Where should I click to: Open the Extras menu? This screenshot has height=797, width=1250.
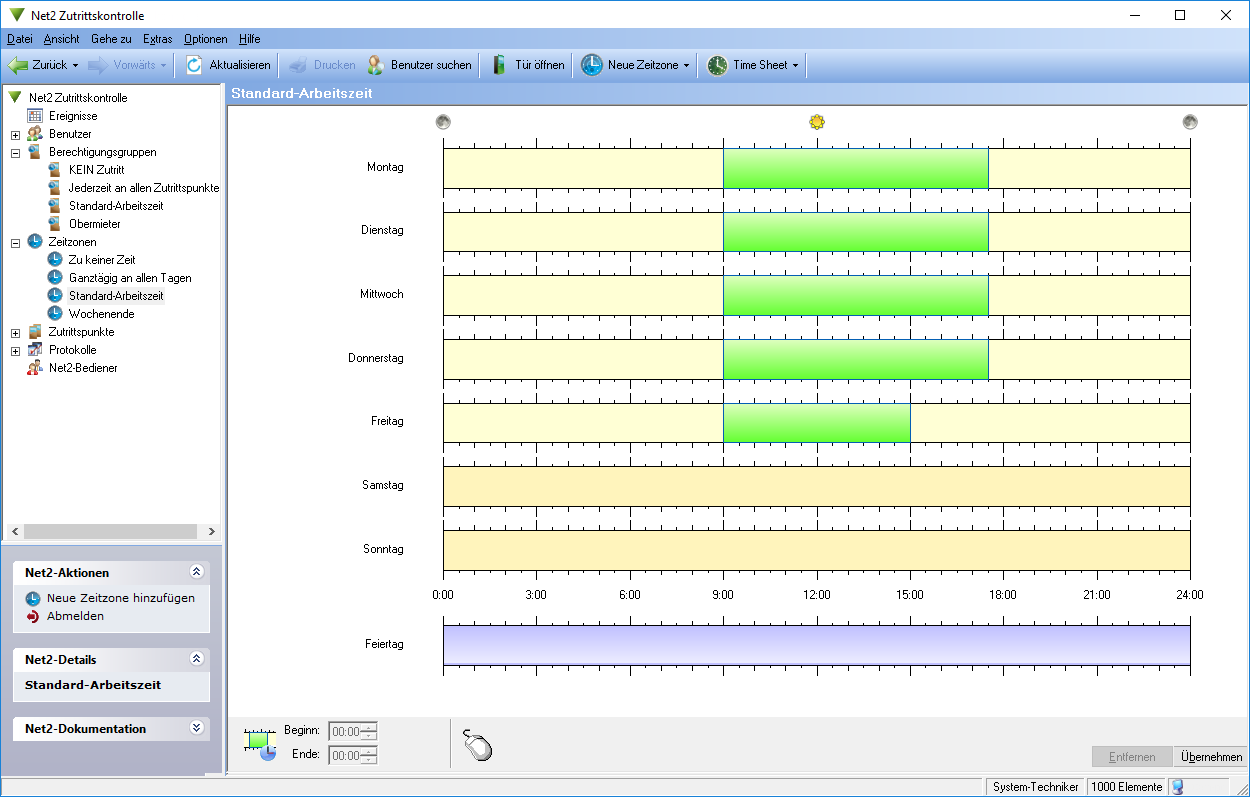(x=157, y=39)
